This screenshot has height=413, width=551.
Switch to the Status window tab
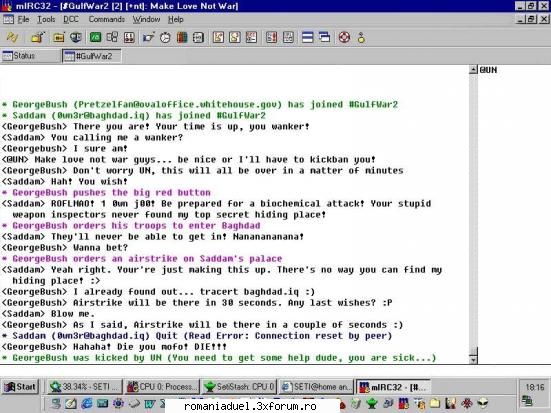pos(30,56)
